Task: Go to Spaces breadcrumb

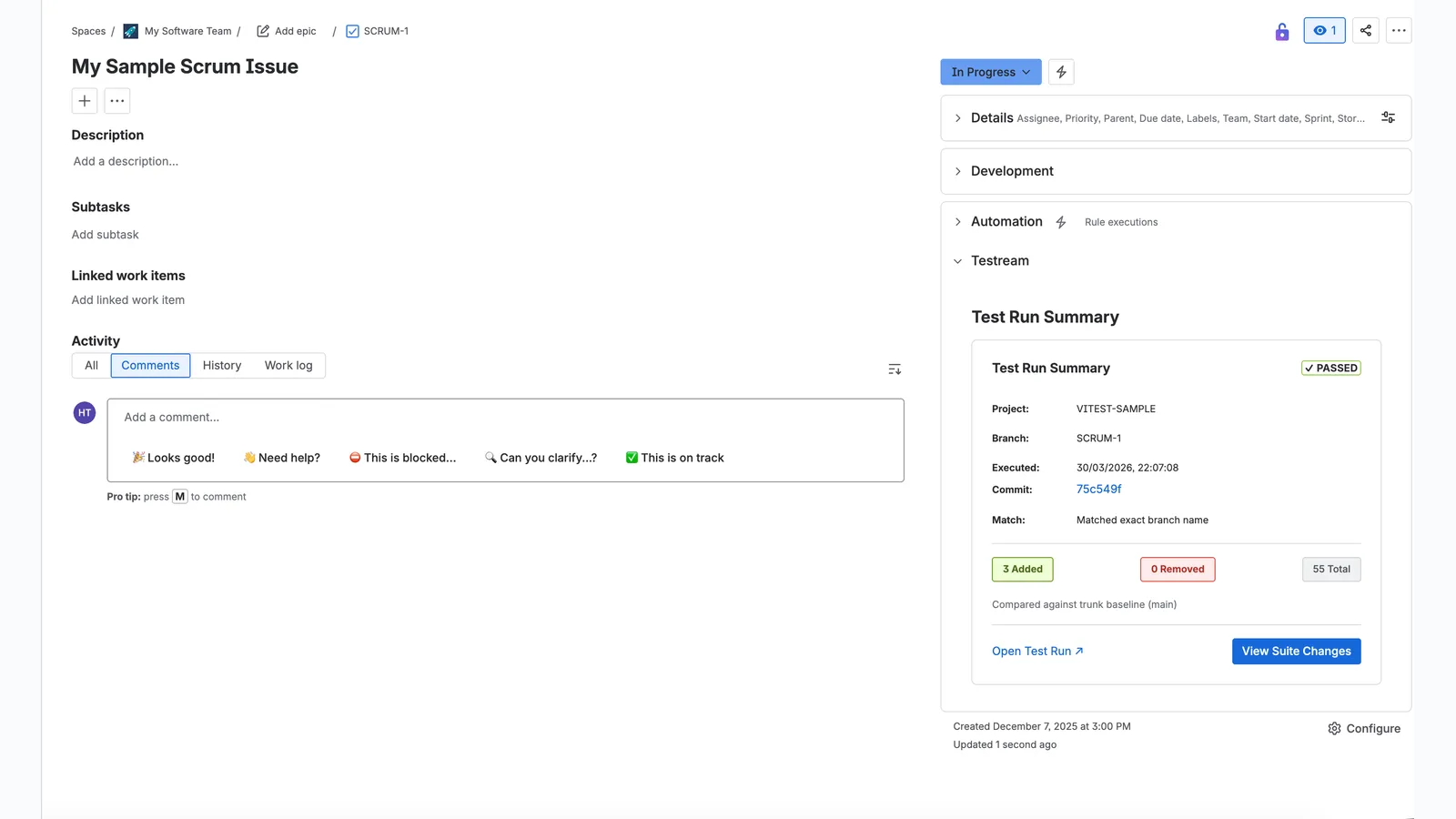Action: point(88,31)
